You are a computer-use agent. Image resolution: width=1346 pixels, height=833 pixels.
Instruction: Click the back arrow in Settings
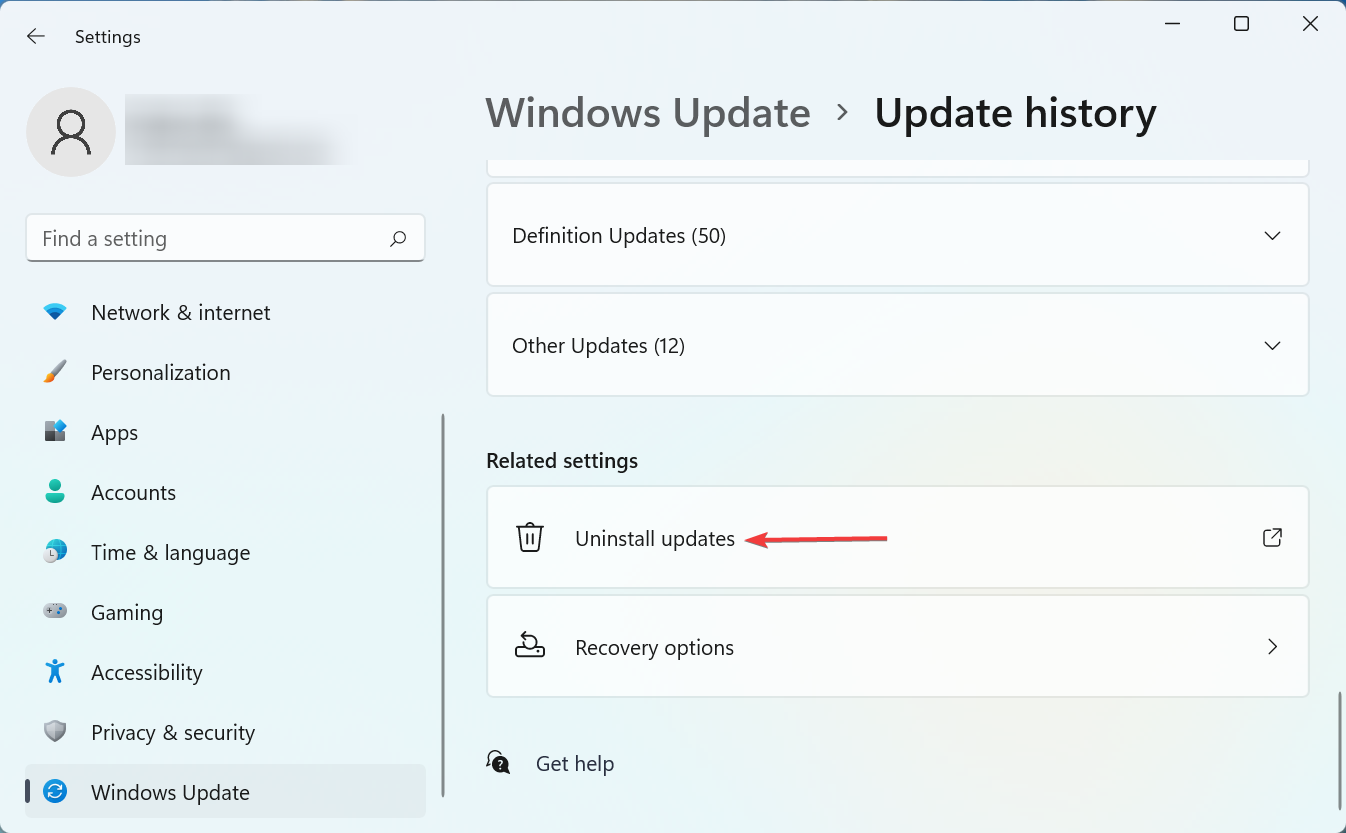[36, 37]
